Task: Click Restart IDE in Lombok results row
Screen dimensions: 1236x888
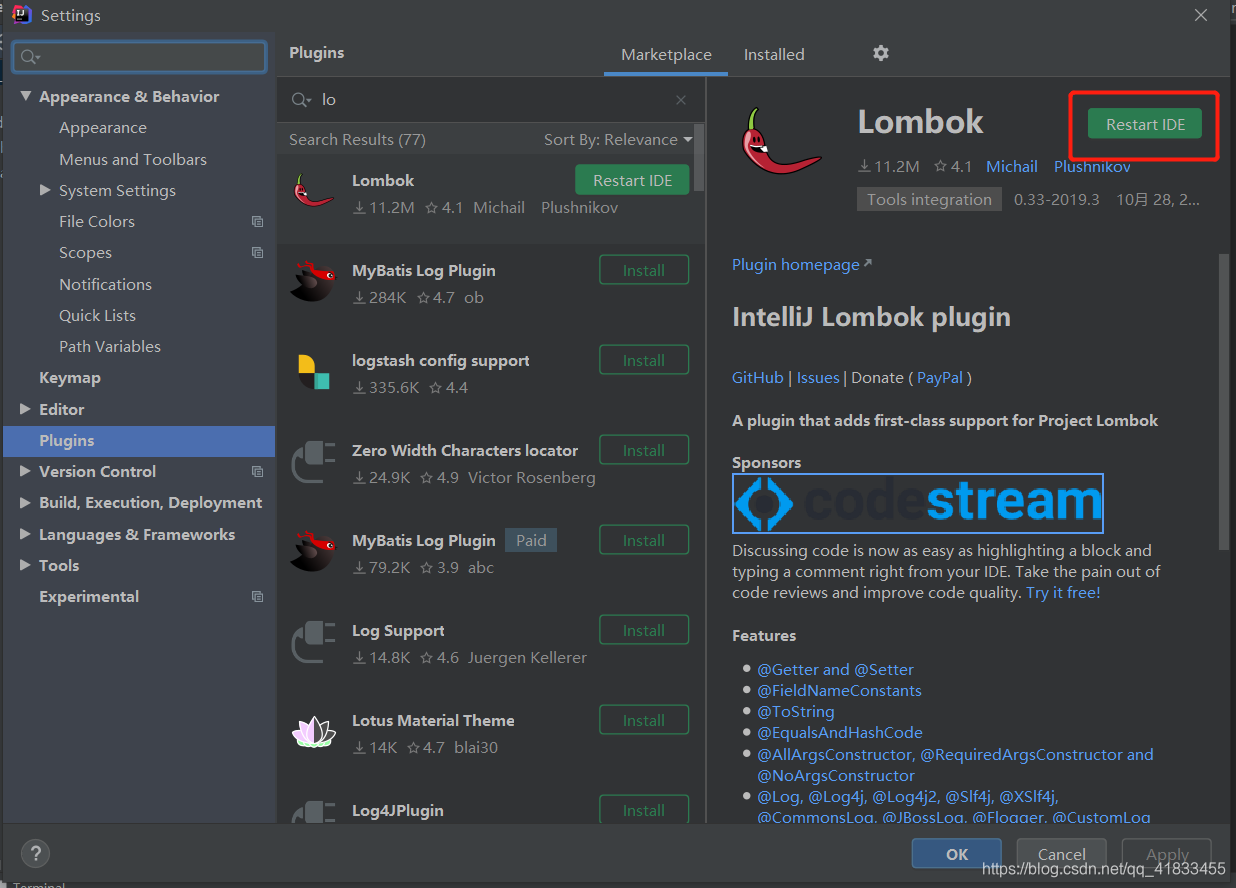Action: [x=632, y=180]
